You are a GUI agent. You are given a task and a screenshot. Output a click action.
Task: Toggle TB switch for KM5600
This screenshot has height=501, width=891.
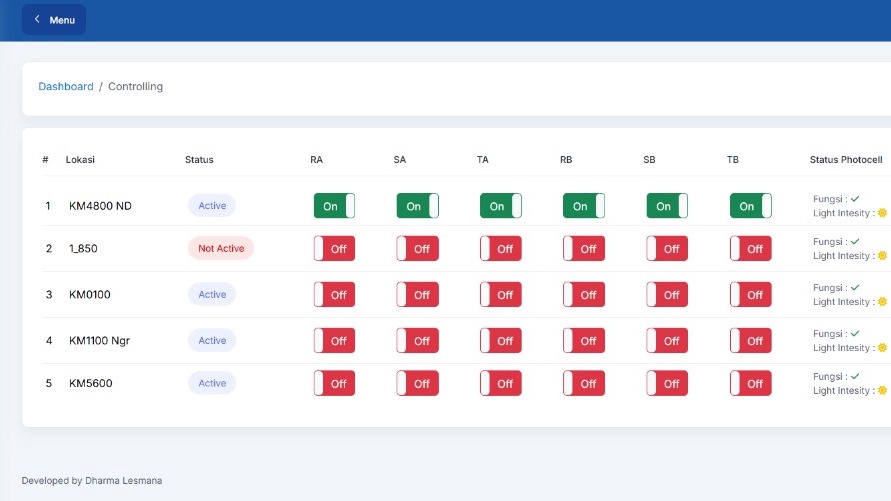[750, 383]
